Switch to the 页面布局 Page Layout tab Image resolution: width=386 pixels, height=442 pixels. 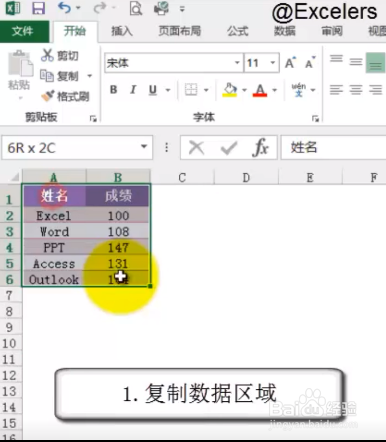point(179,31)
